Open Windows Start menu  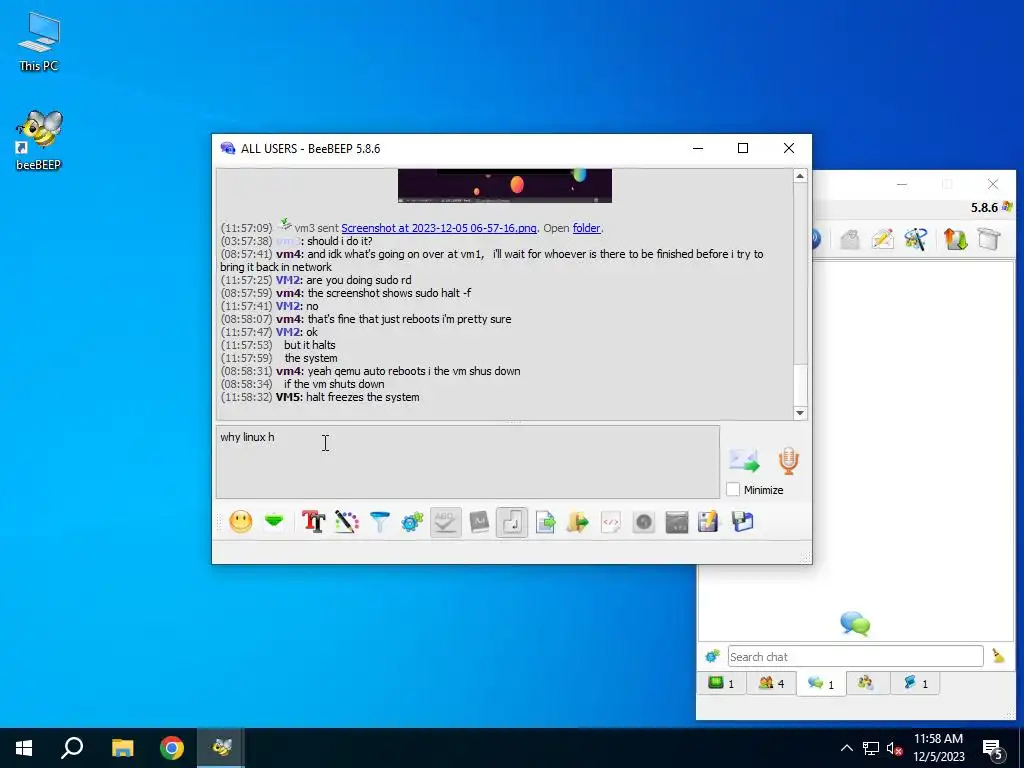tap(24, 748)
